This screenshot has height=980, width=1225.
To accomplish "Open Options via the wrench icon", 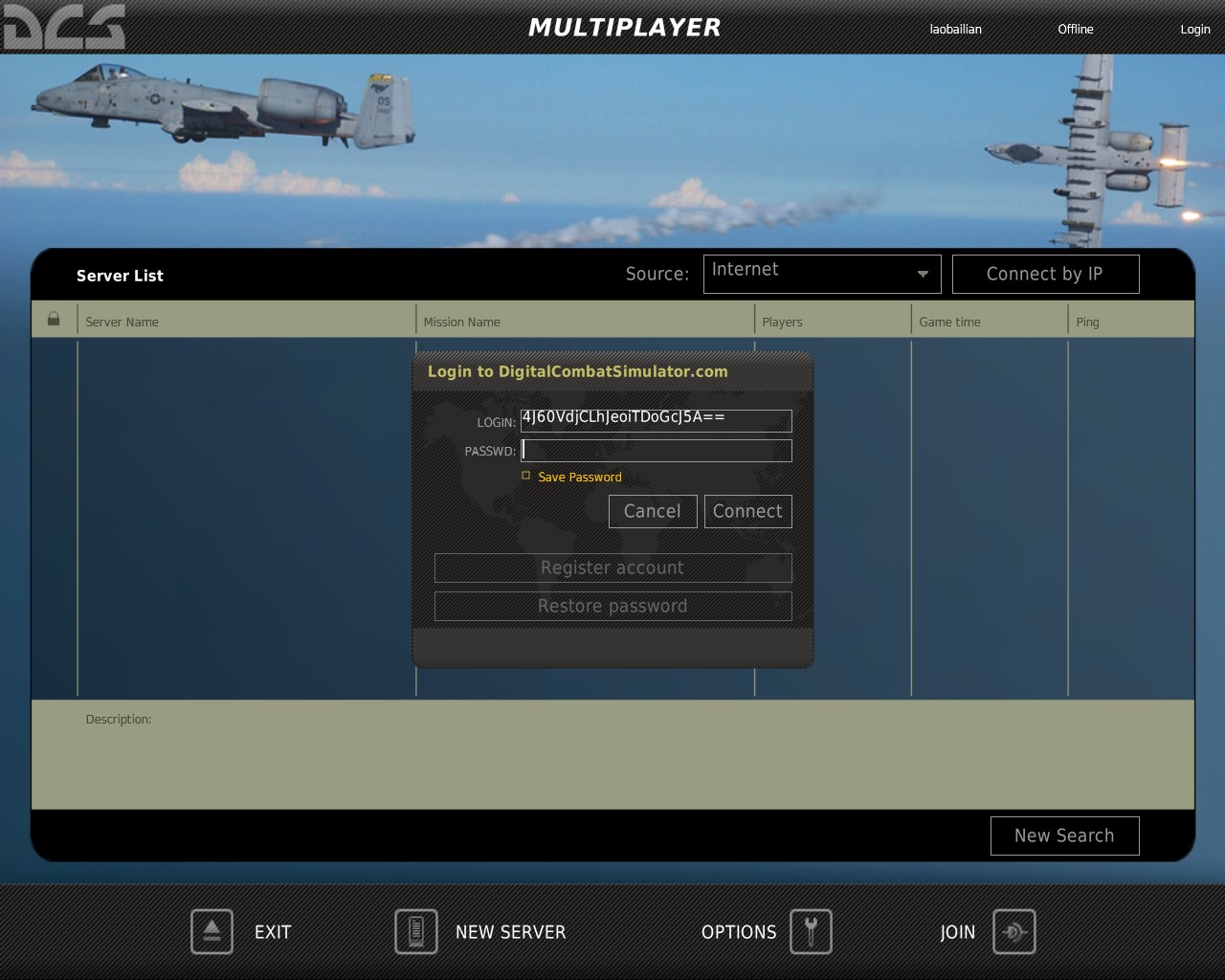I will 811,931.
